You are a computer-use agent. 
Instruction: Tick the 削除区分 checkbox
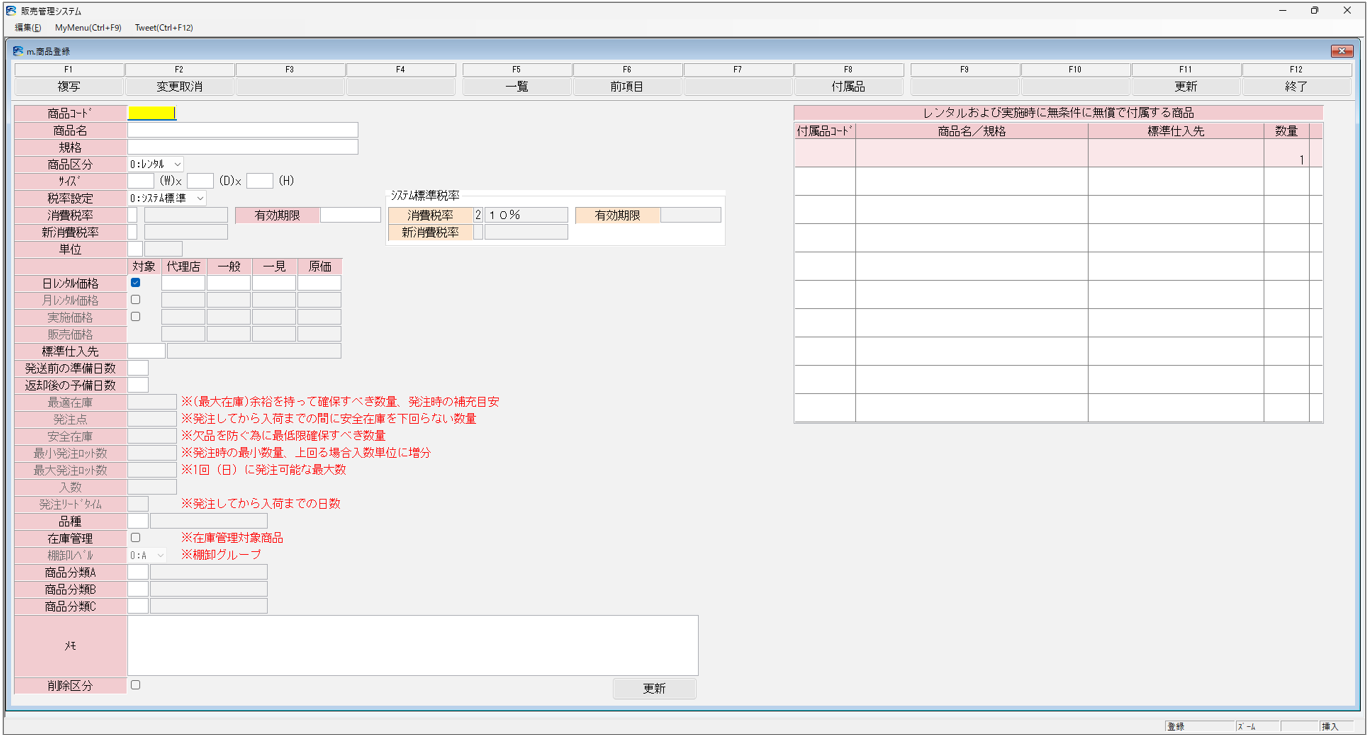point(136,685)
